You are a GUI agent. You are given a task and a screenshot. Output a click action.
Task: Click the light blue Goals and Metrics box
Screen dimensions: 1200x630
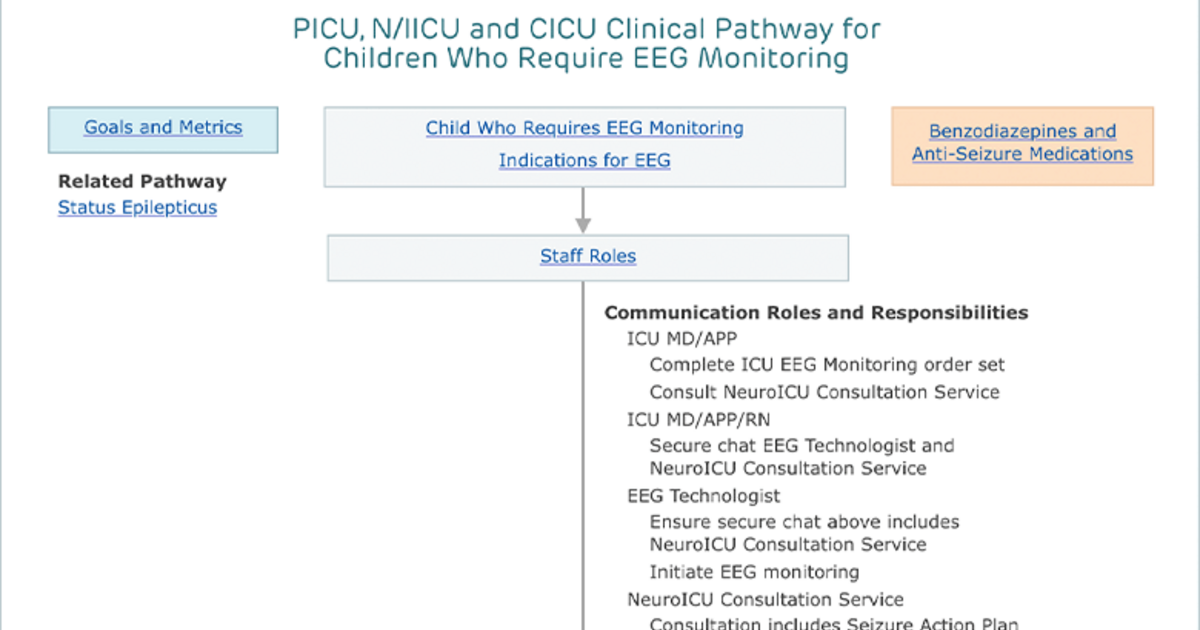click(163, 130)
